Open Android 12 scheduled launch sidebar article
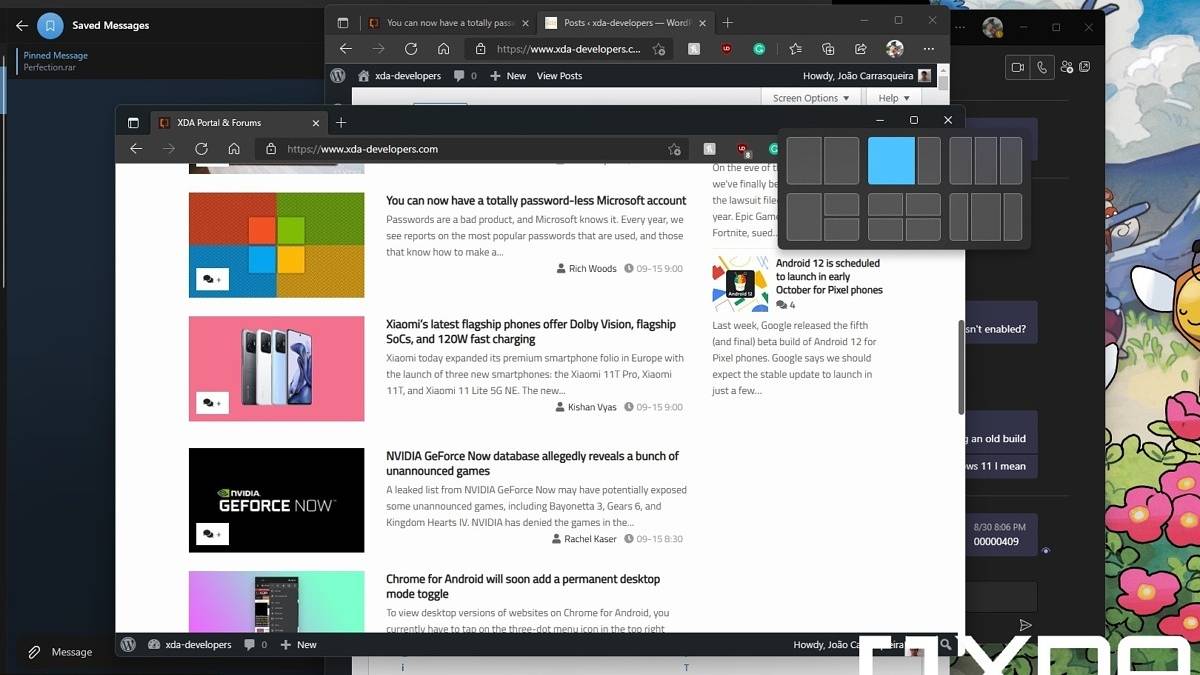 pyautogui.click(x=829, y=277)
